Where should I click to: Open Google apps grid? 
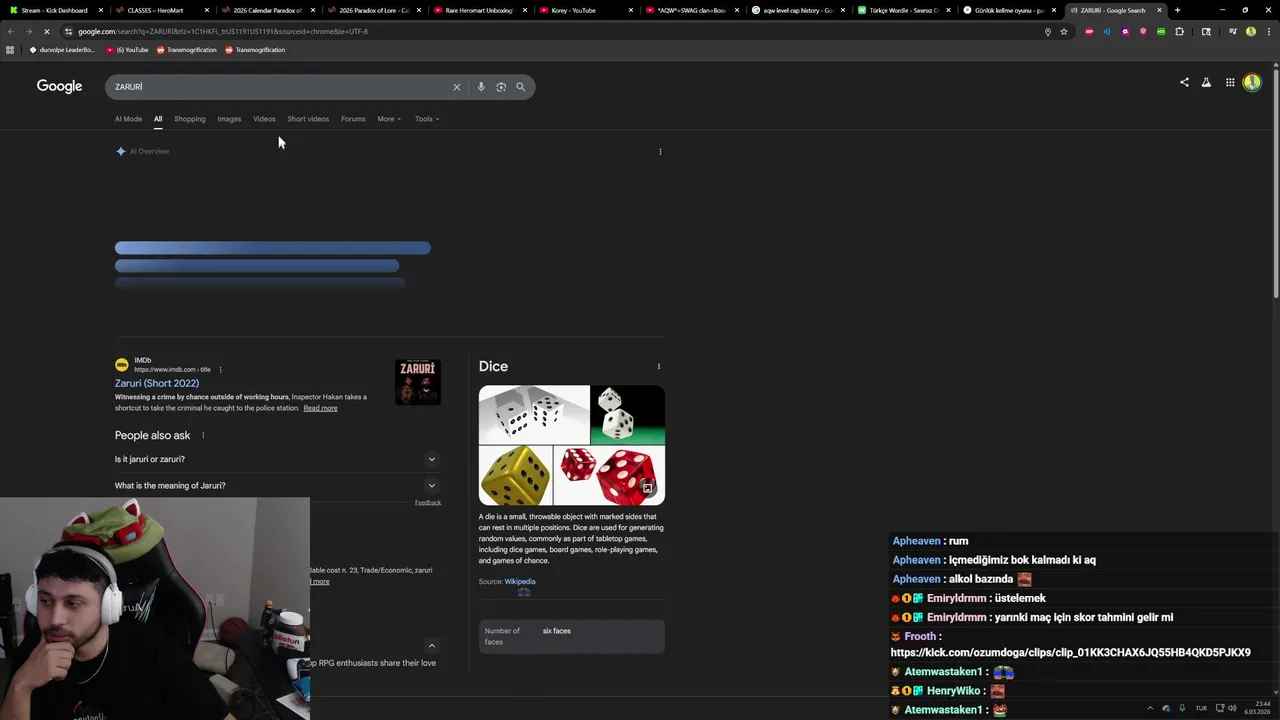pos(1230,83)
